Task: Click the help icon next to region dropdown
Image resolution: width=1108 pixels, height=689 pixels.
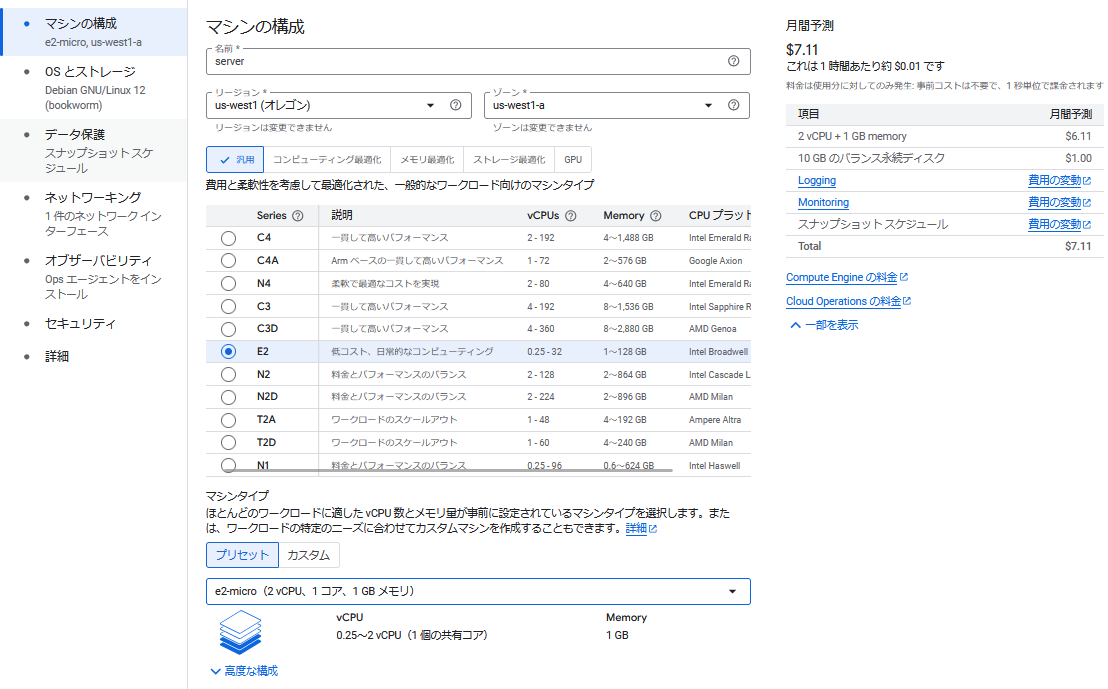Action: point(456,105)
